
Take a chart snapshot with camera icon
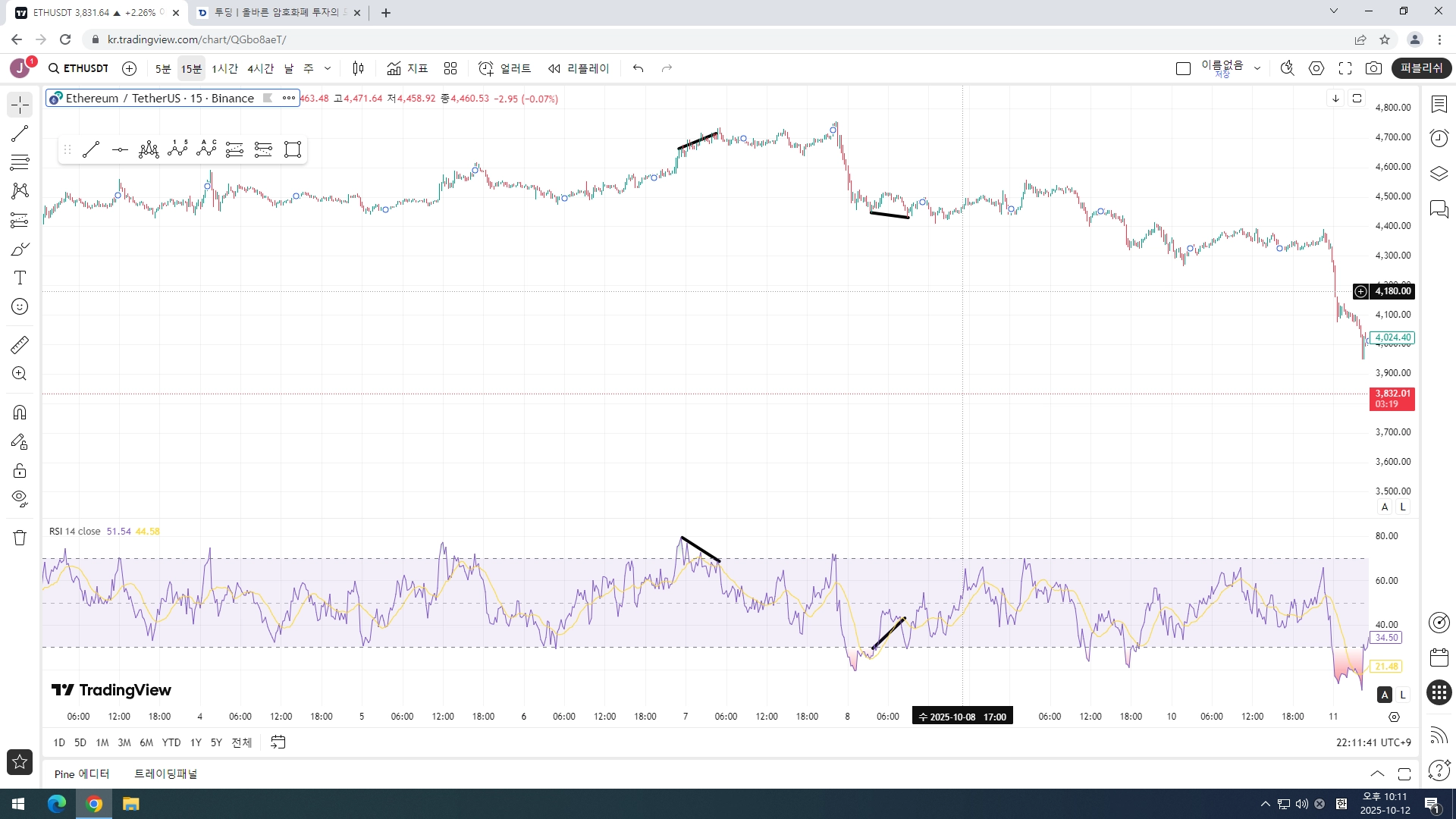[x=1373, y=68]
